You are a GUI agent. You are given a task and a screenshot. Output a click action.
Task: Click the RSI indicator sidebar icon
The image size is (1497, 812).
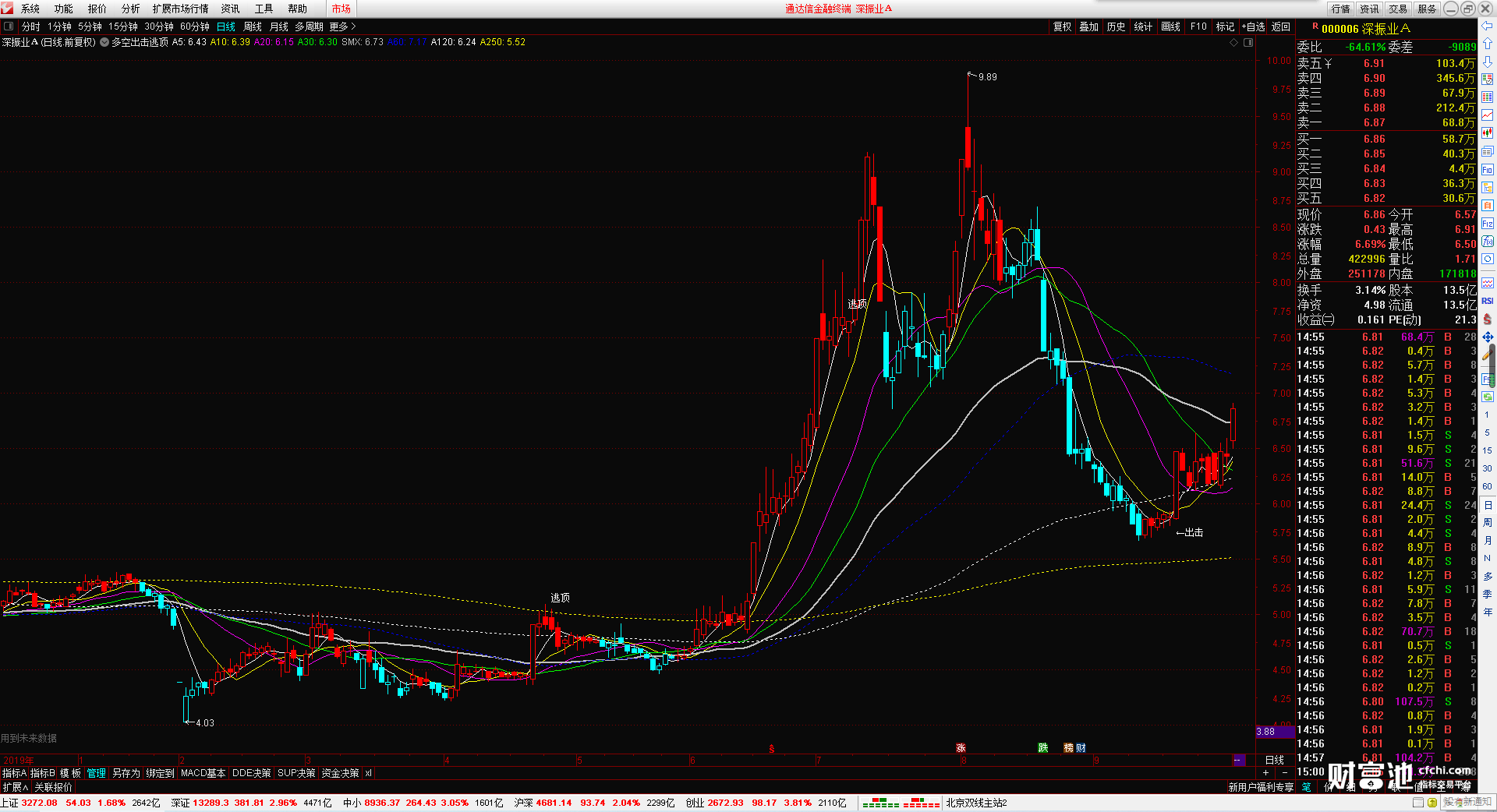tap(1488, 301)
